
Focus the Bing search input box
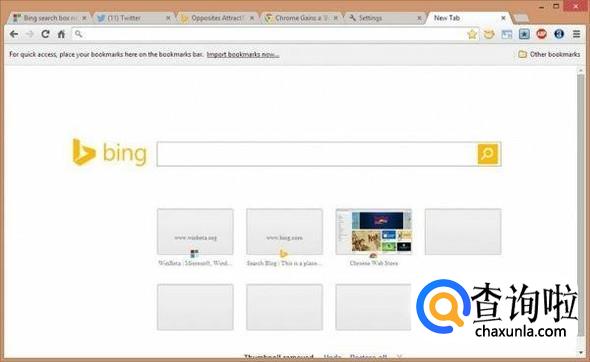317,154
